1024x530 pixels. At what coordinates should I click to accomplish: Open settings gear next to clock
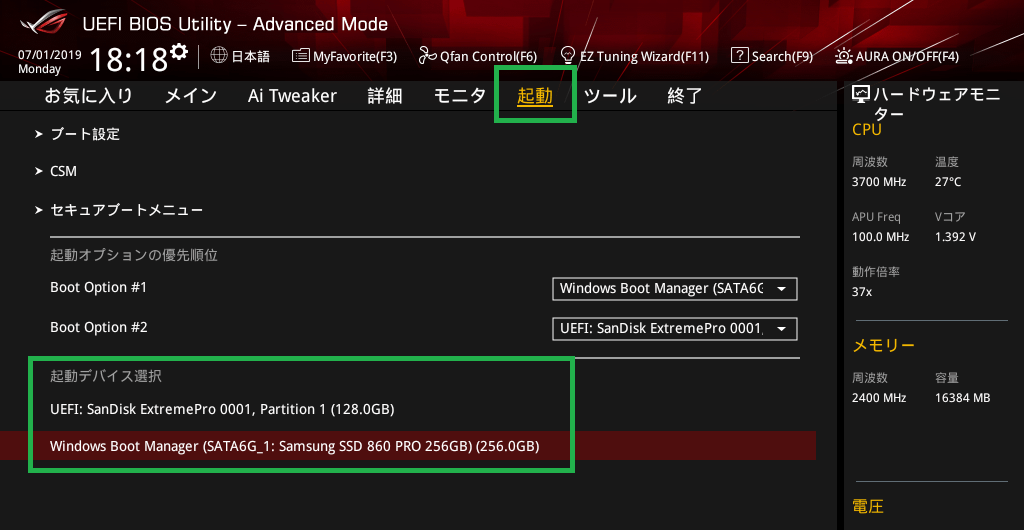point(179,52)
